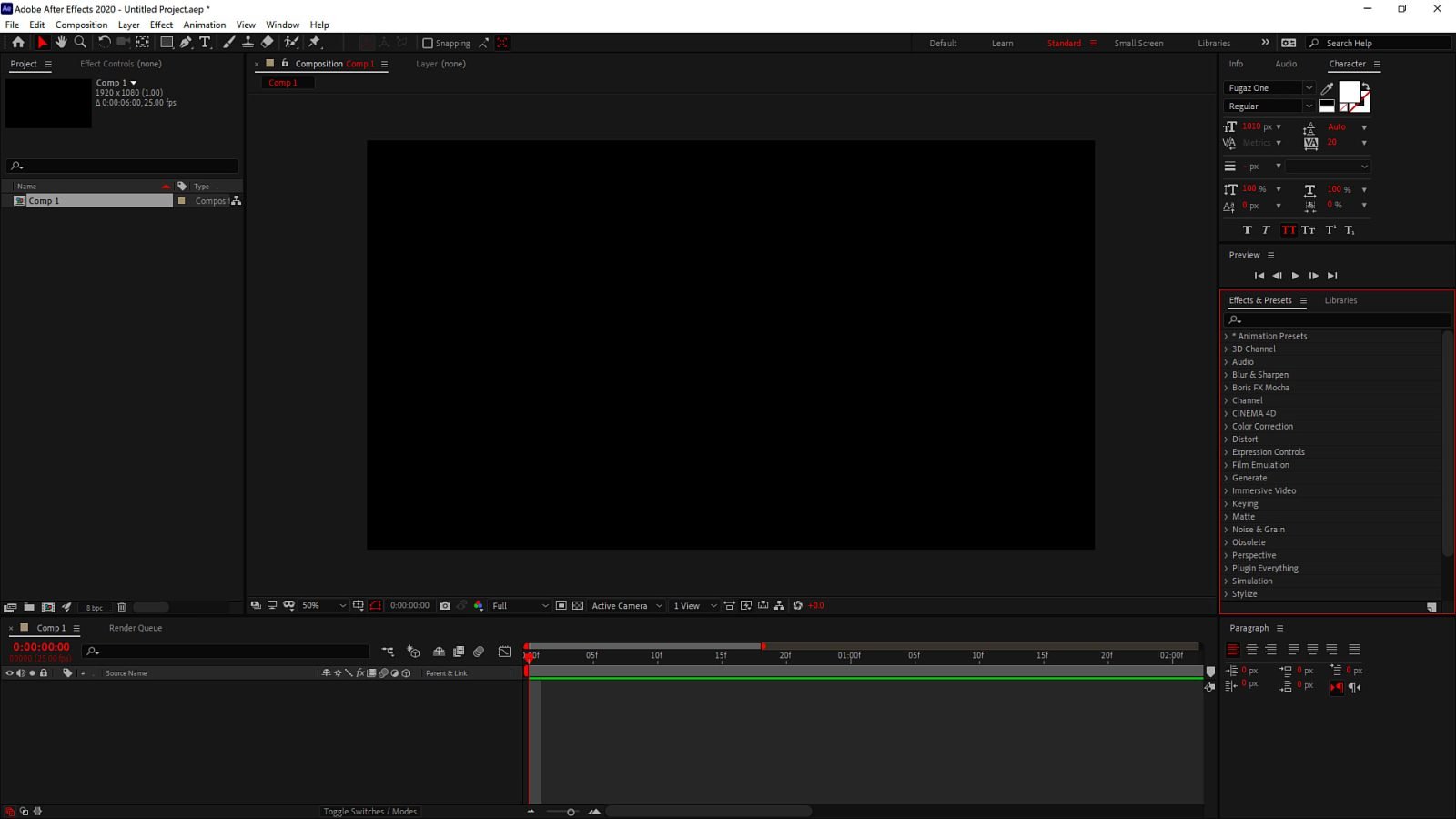Click the Effects & Presets search field
This screenshot has height=819, width=1456.
click(x=1336, y=319)
